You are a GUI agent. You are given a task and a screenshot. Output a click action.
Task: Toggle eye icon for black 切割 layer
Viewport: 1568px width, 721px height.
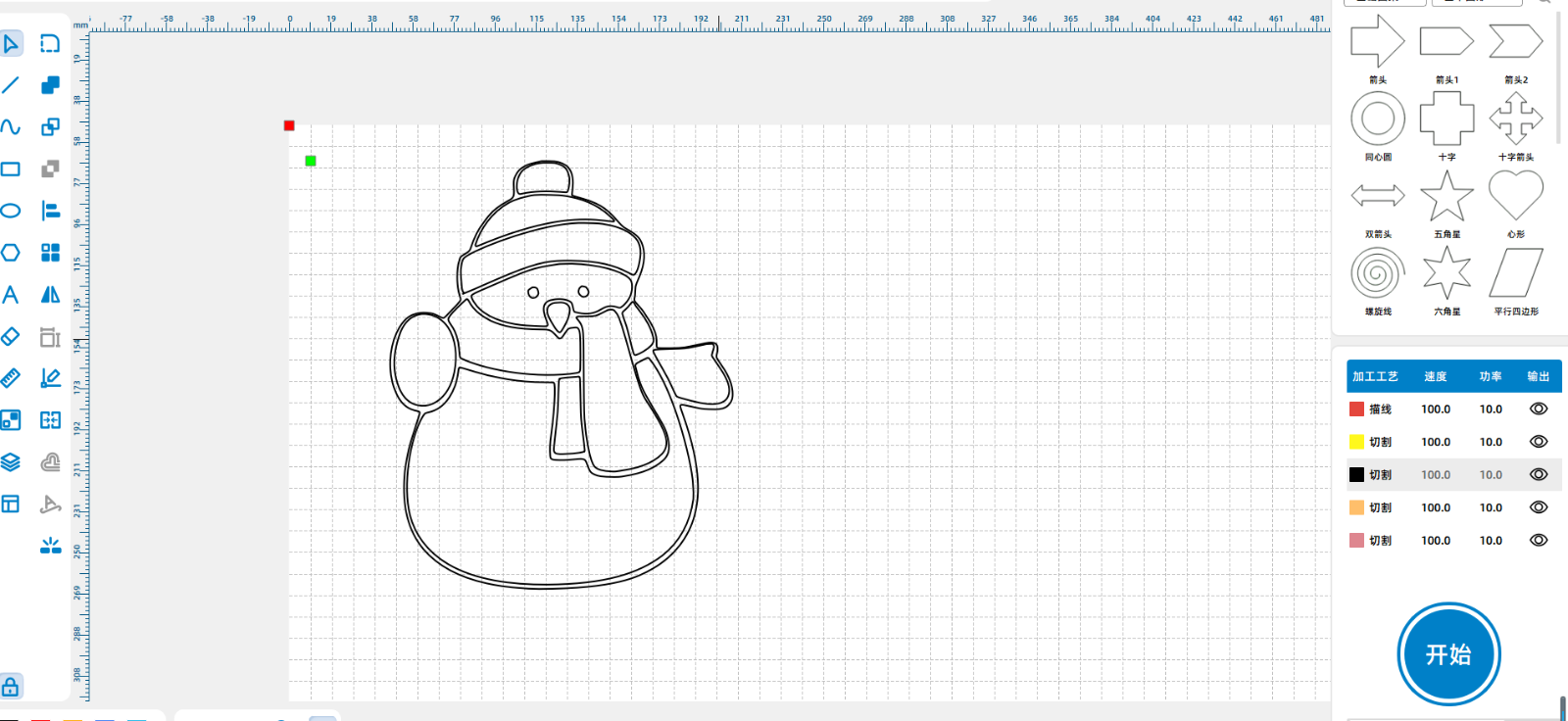1539,475
